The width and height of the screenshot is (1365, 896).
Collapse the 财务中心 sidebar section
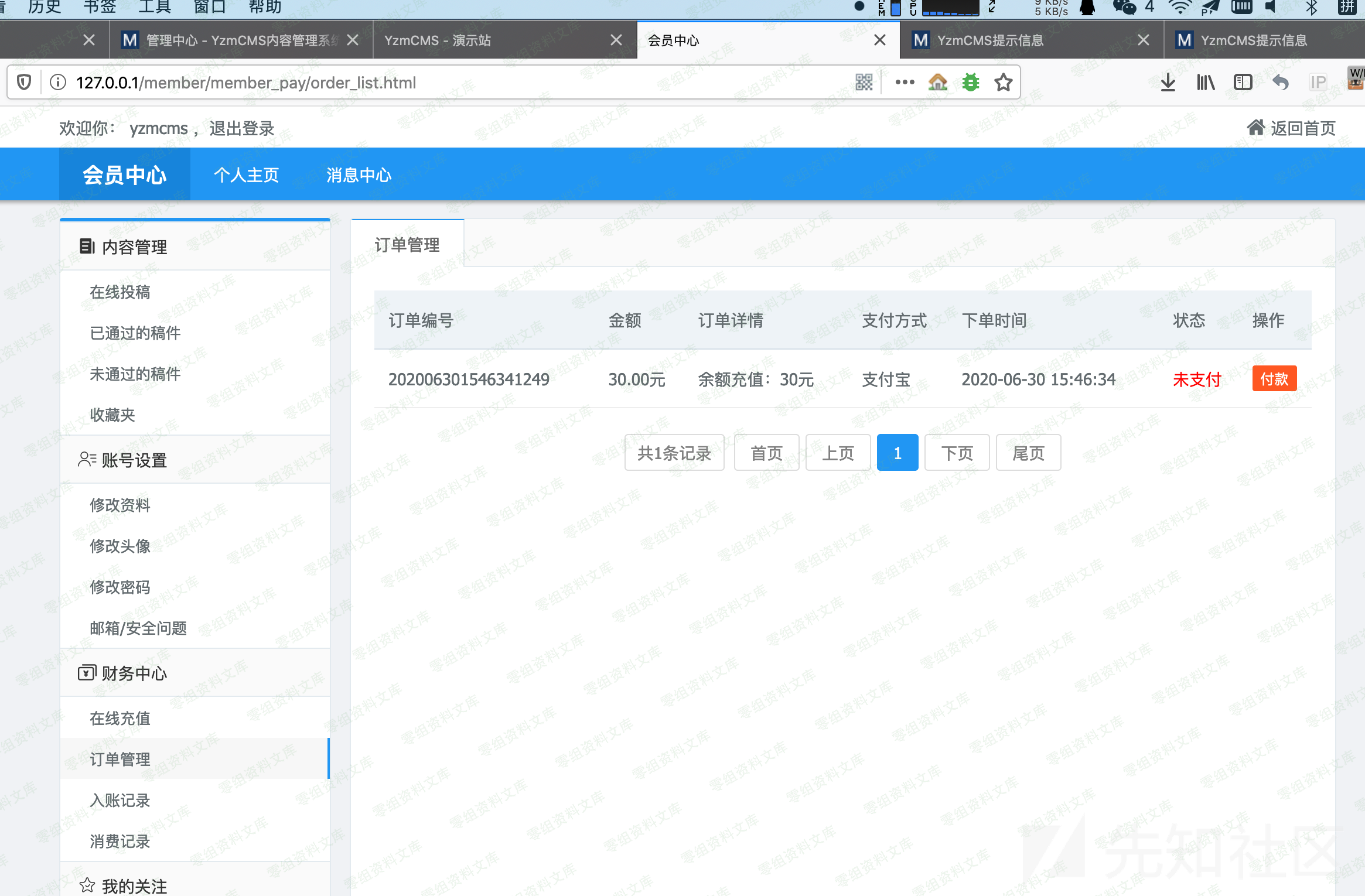pos(135,673)
